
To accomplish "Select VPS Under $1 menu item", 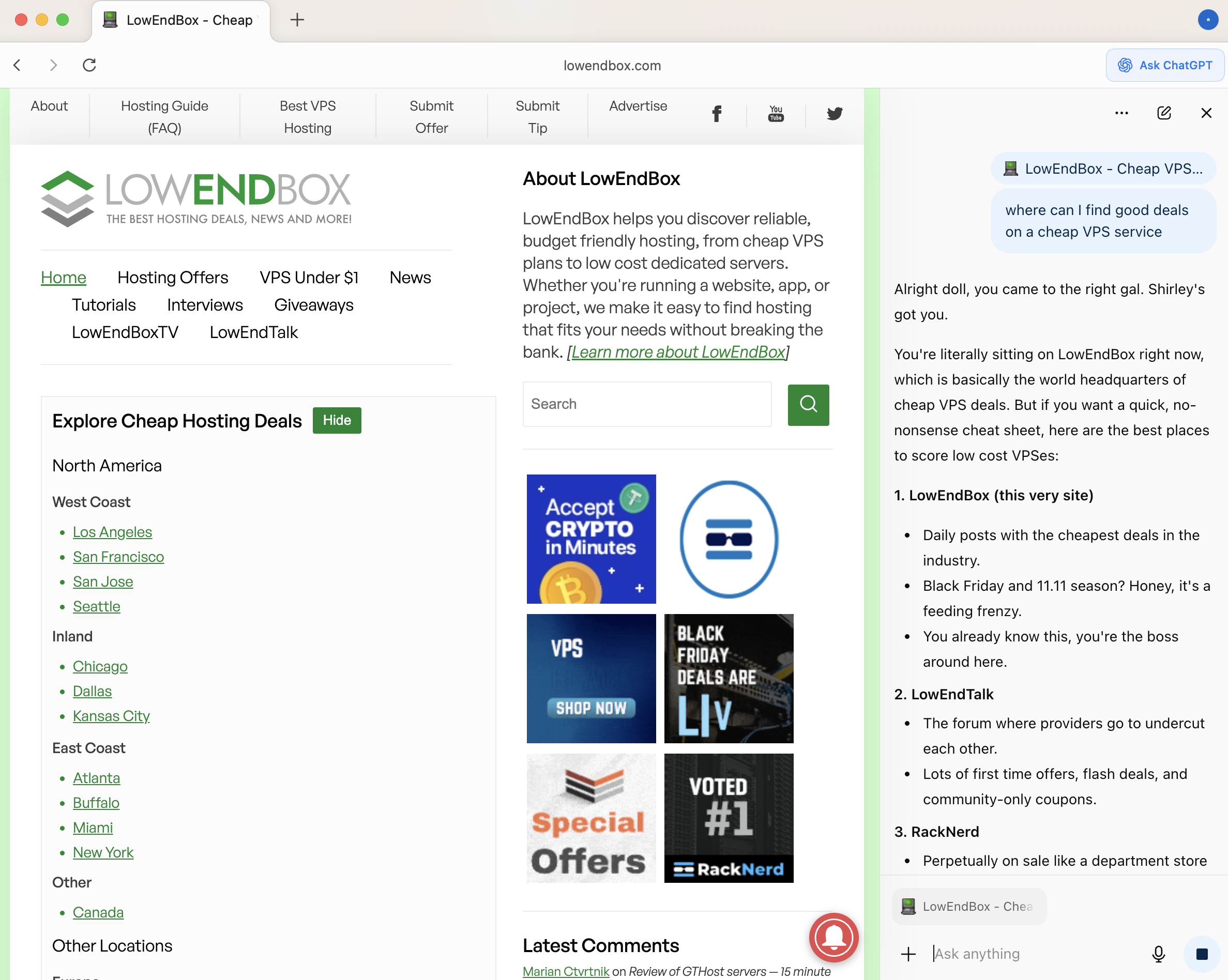I will [x=309, y=278].
